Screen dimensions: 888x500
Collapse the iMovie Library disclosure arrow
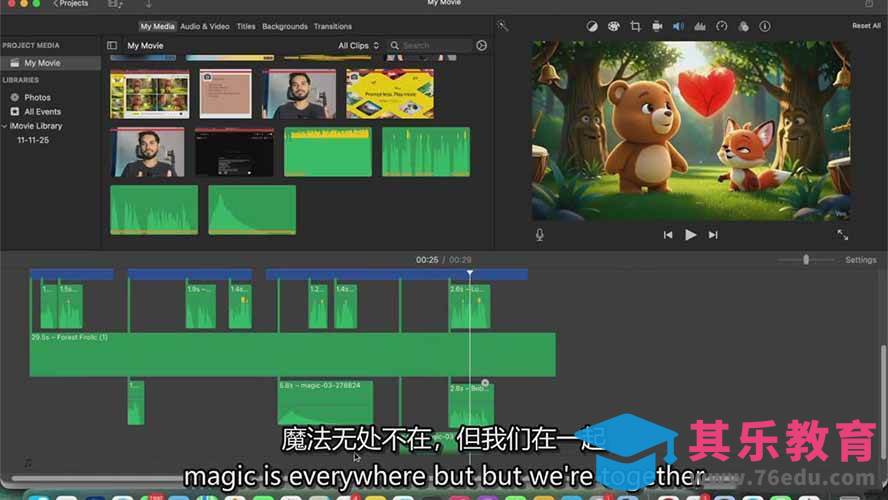(x=5, y=126)
